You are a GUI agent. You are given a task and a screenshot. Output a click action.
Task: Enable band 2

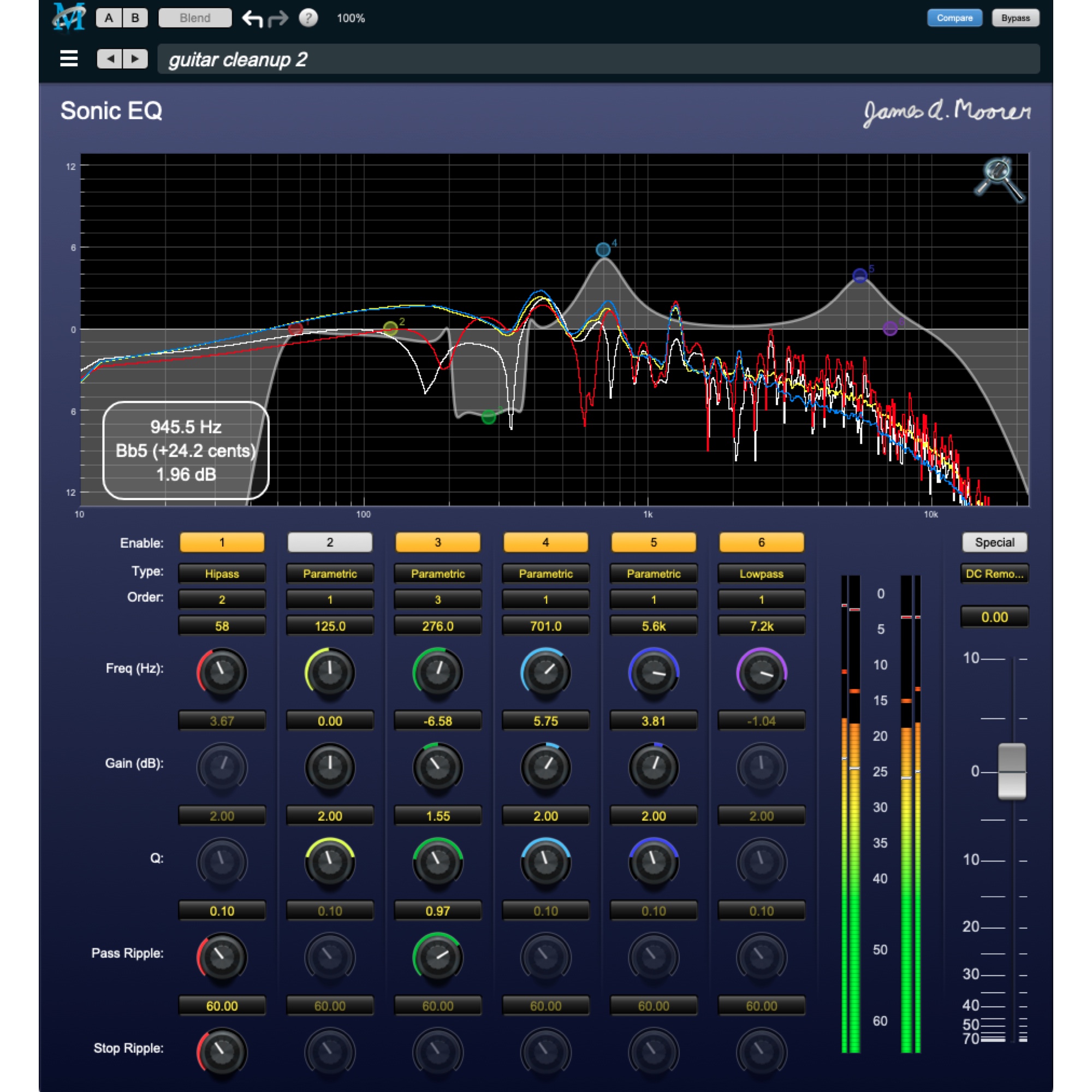pyautogui.click(x=330, y=542)
